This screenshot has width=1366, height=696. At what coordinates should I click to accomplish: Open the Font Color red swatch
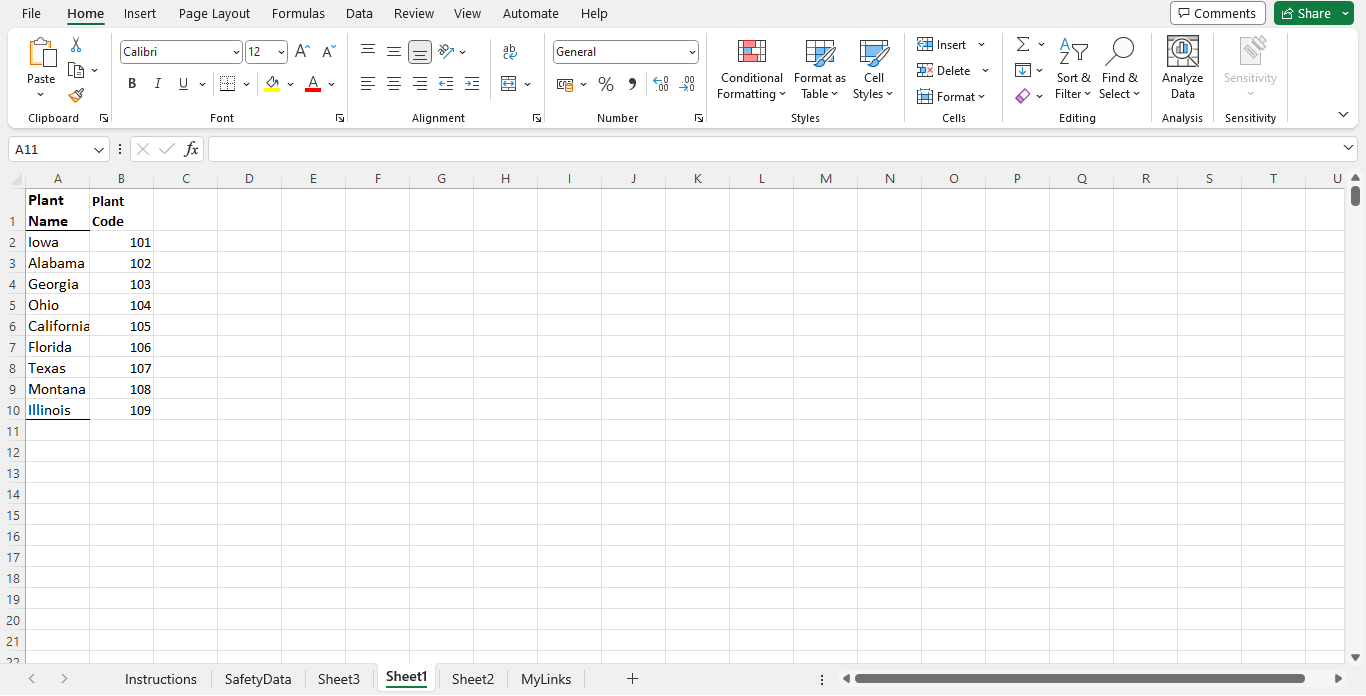pos(312,84)
